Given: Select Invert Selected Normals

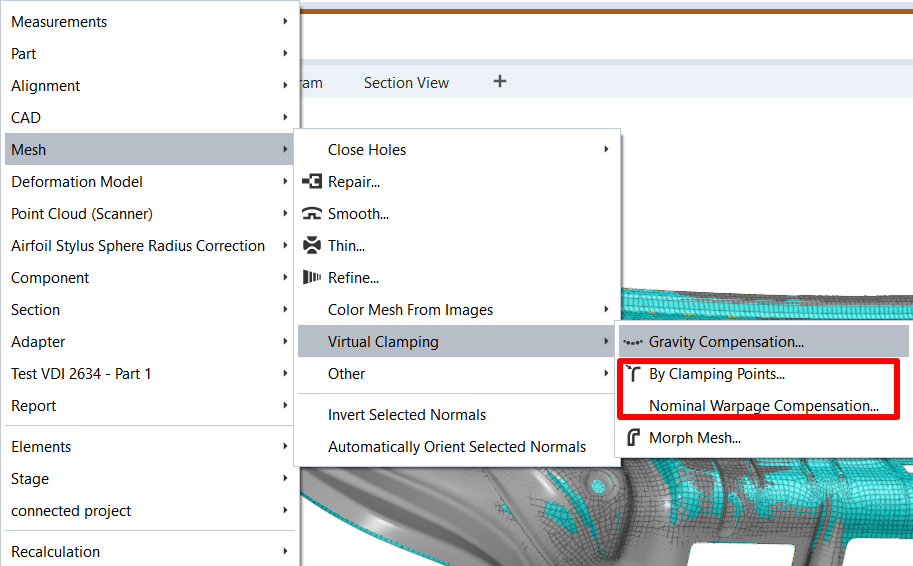Looking at the screenshot, I should (x=407, y=415).
